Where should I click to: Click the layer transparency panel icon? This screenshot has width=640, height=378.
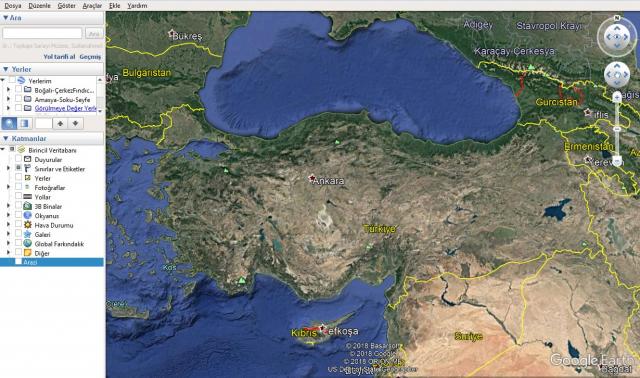[24, 123]
